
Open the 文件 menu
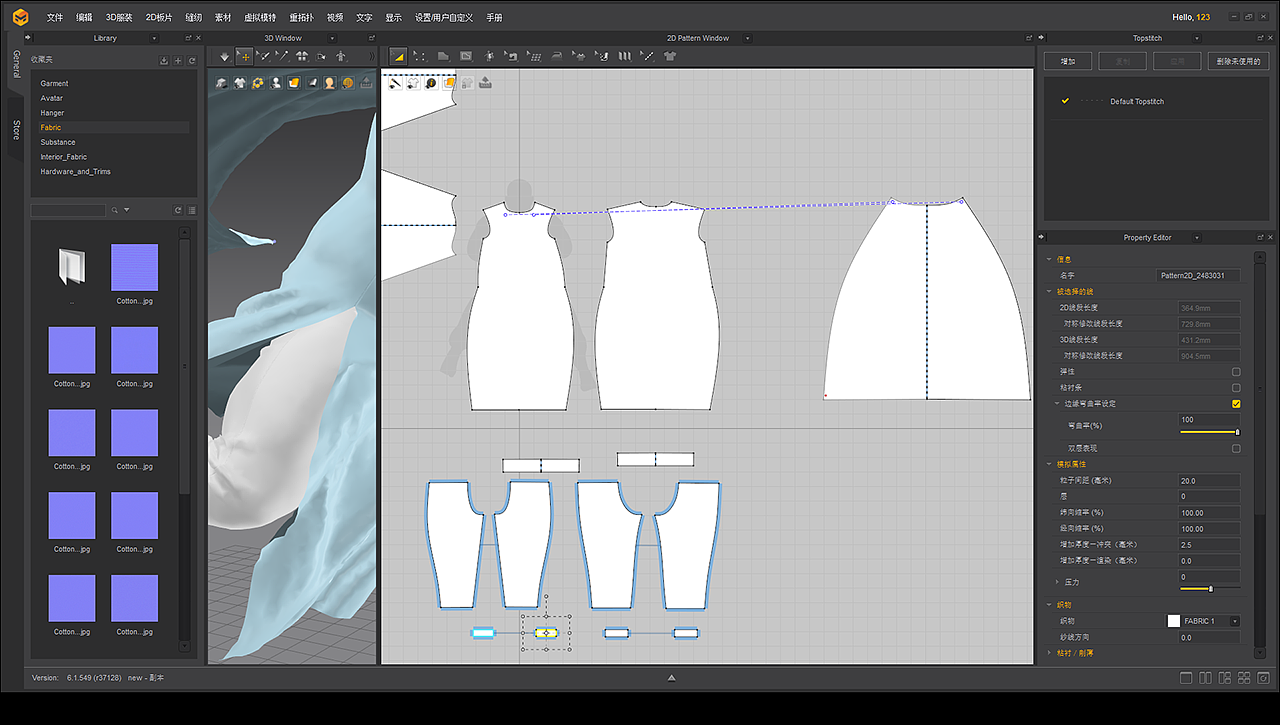(55, 18)
